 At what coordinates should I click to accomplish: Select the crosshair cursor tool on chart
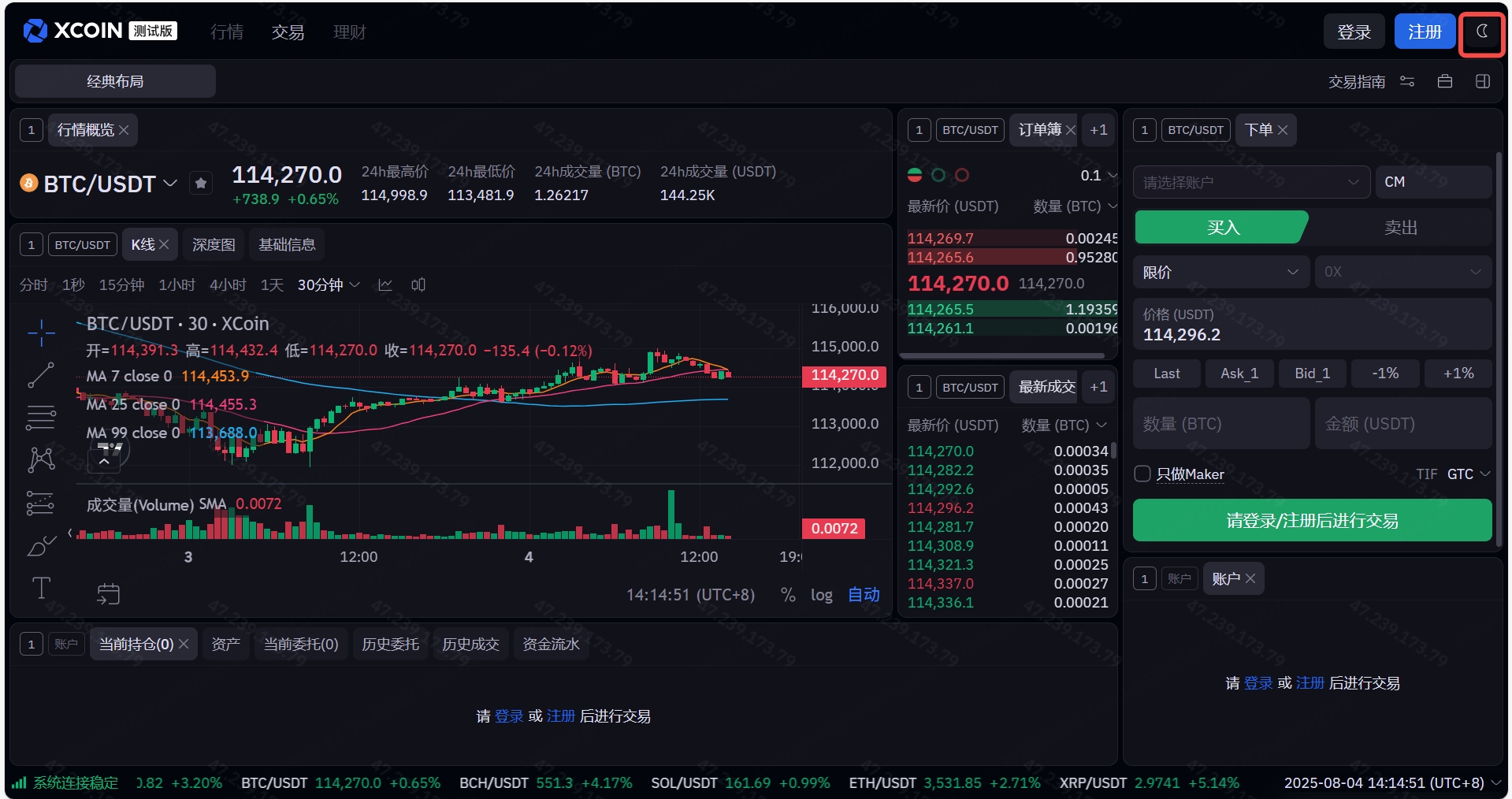41,333
